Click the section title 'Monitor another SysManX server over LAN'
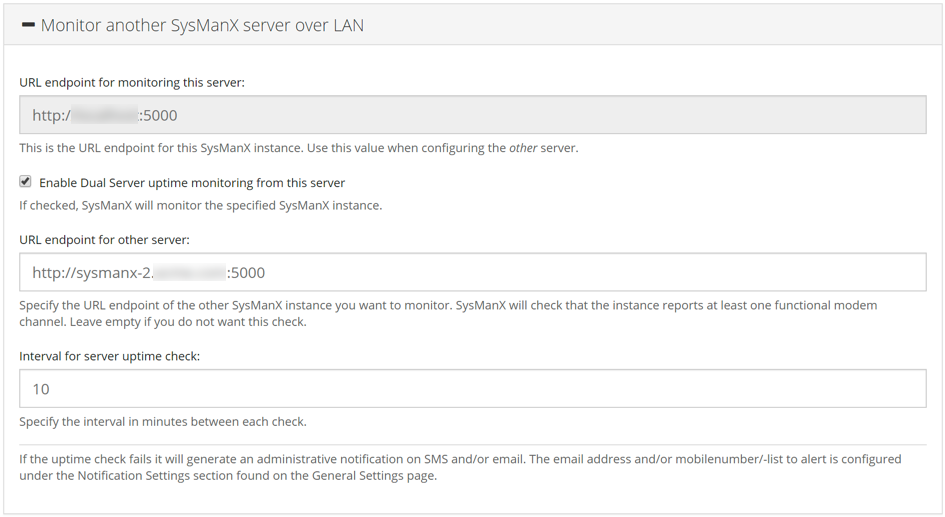The image size is (945, 517). pyautogui.click(x=202, y=25)
